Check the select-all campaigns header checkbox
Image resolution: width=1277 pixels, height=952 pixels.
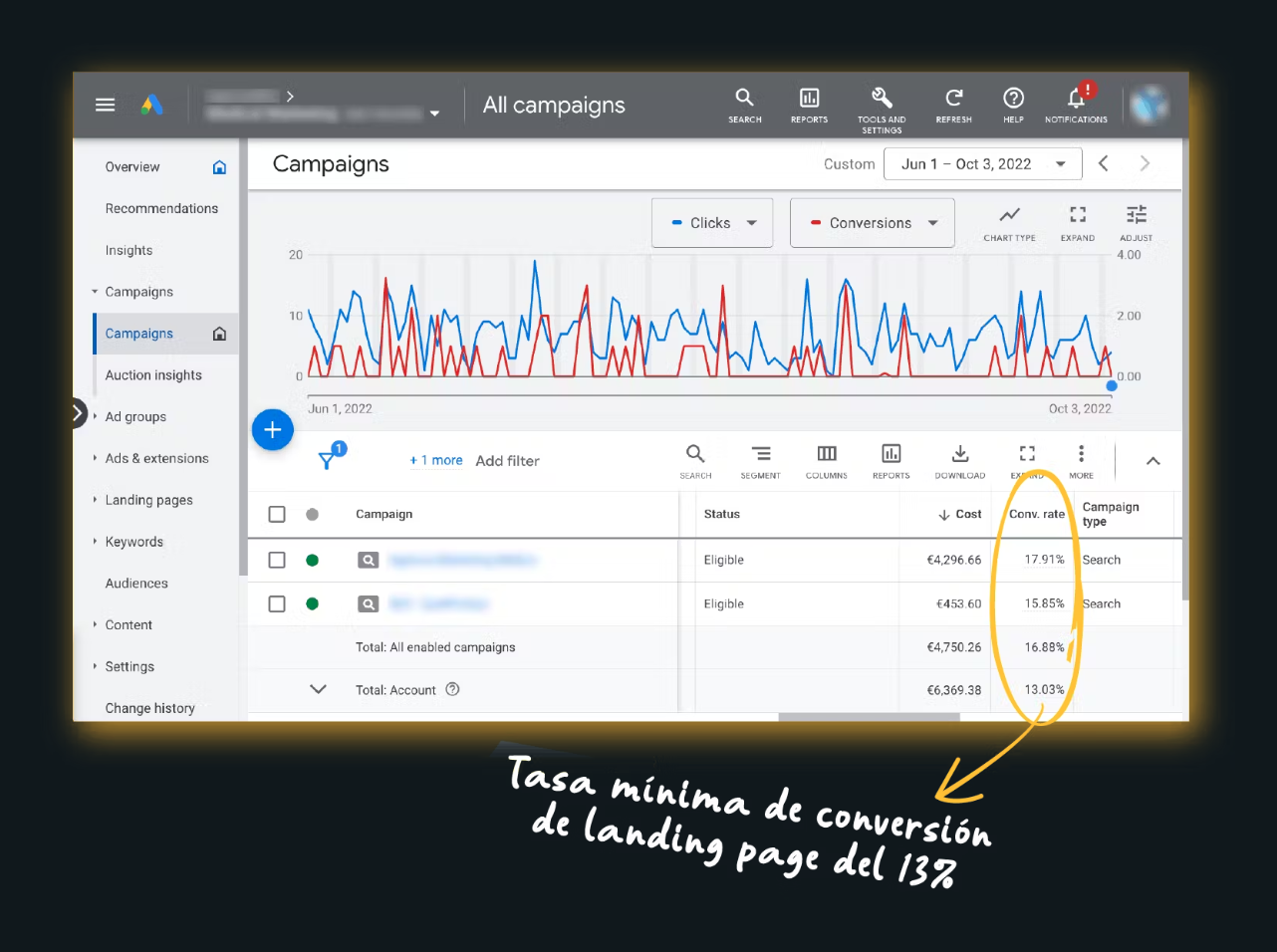pyautogui.click(x=277, y=514)
